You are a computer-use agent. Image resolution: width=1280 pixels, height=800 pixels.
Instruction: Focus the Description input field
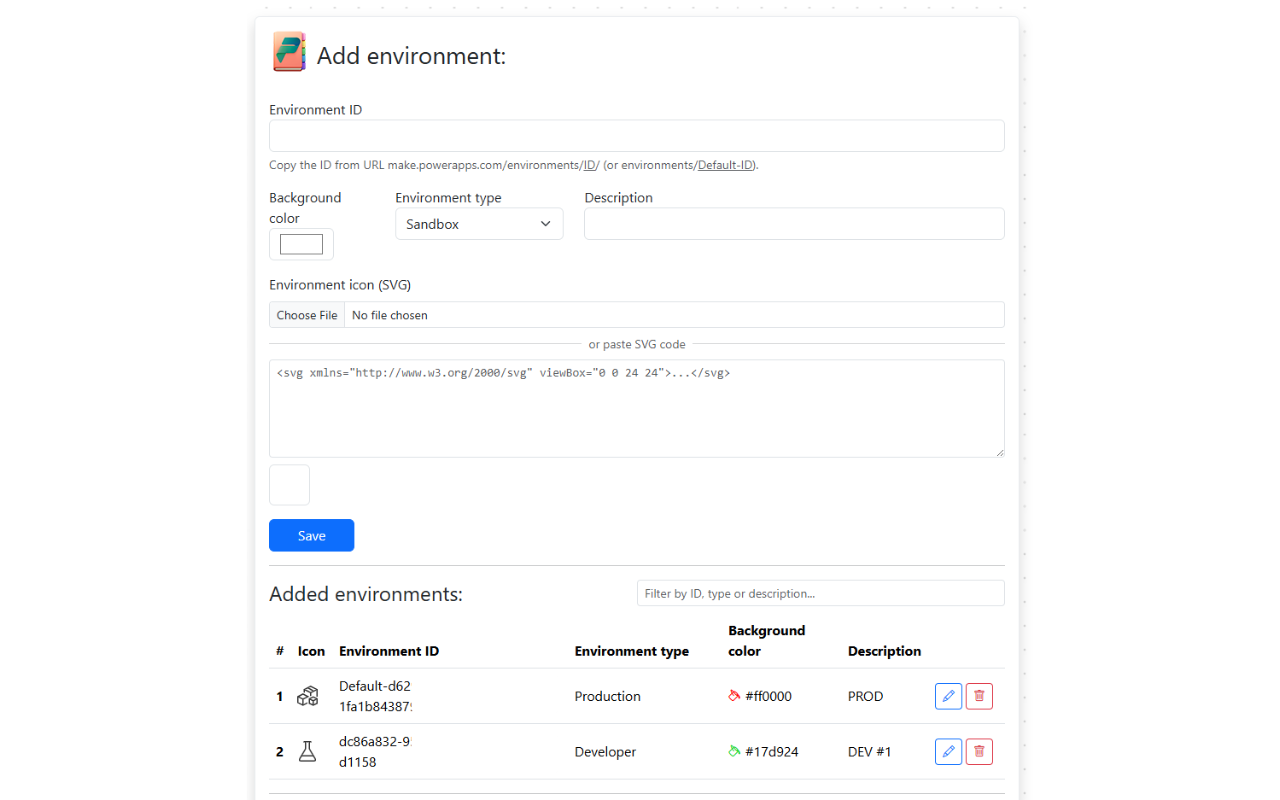794,224
